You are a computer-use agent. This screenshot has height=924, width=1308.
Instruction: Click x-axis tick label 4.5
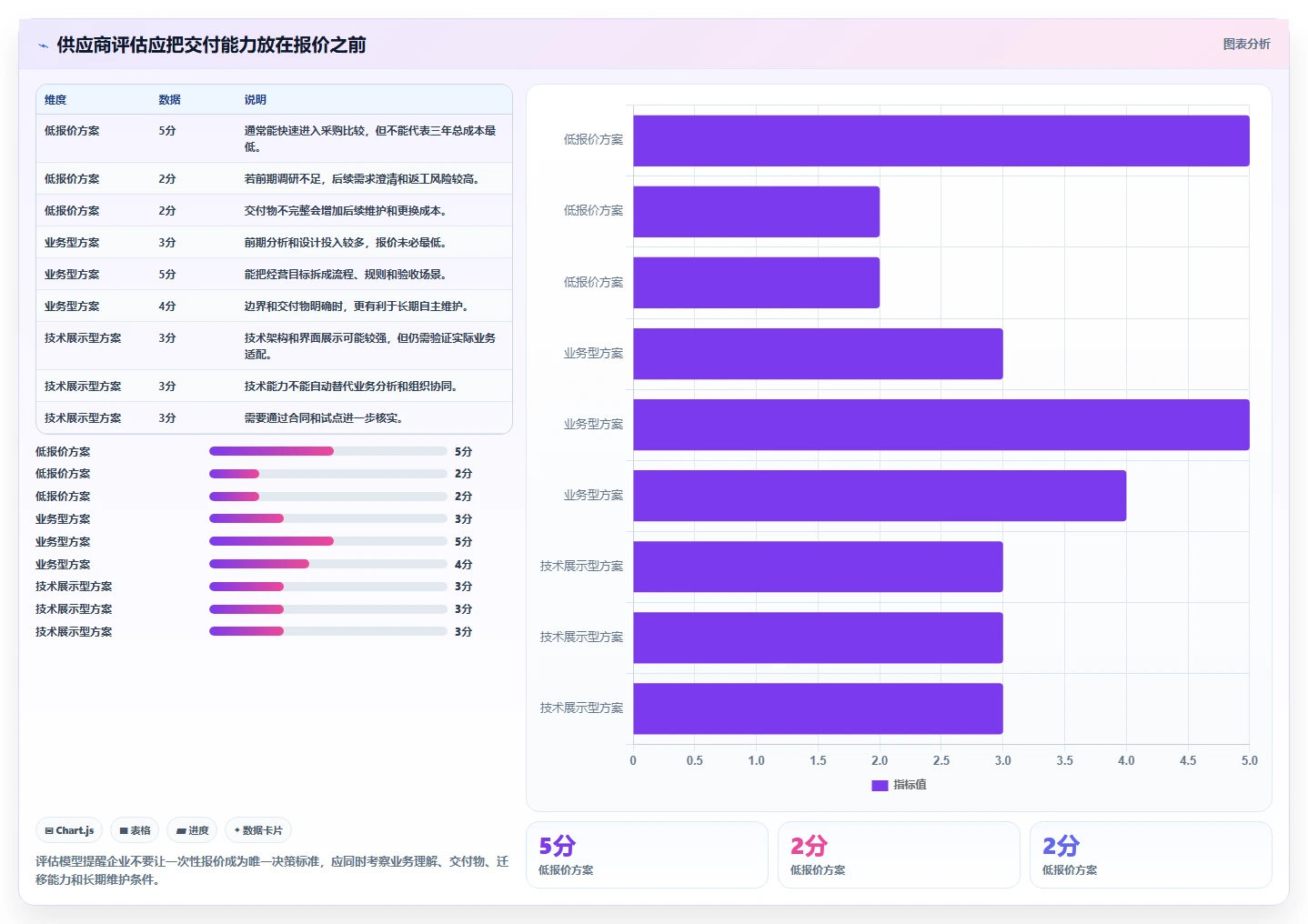coord(1188,760)
